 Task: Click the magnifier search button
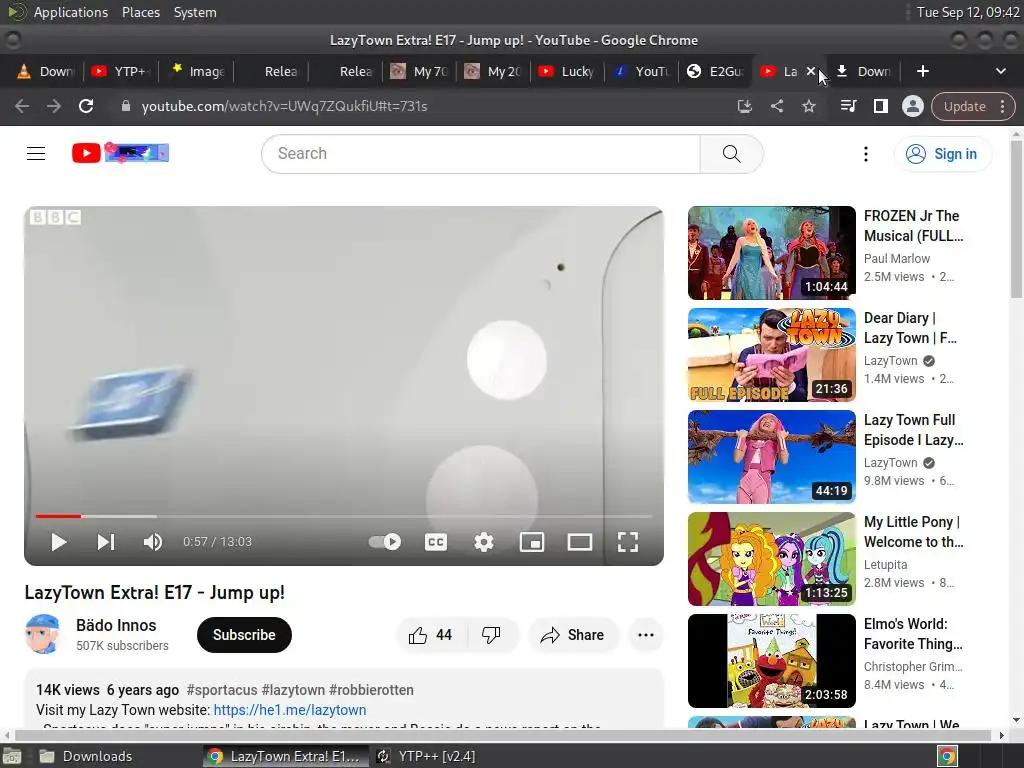[x=731, y=153]
